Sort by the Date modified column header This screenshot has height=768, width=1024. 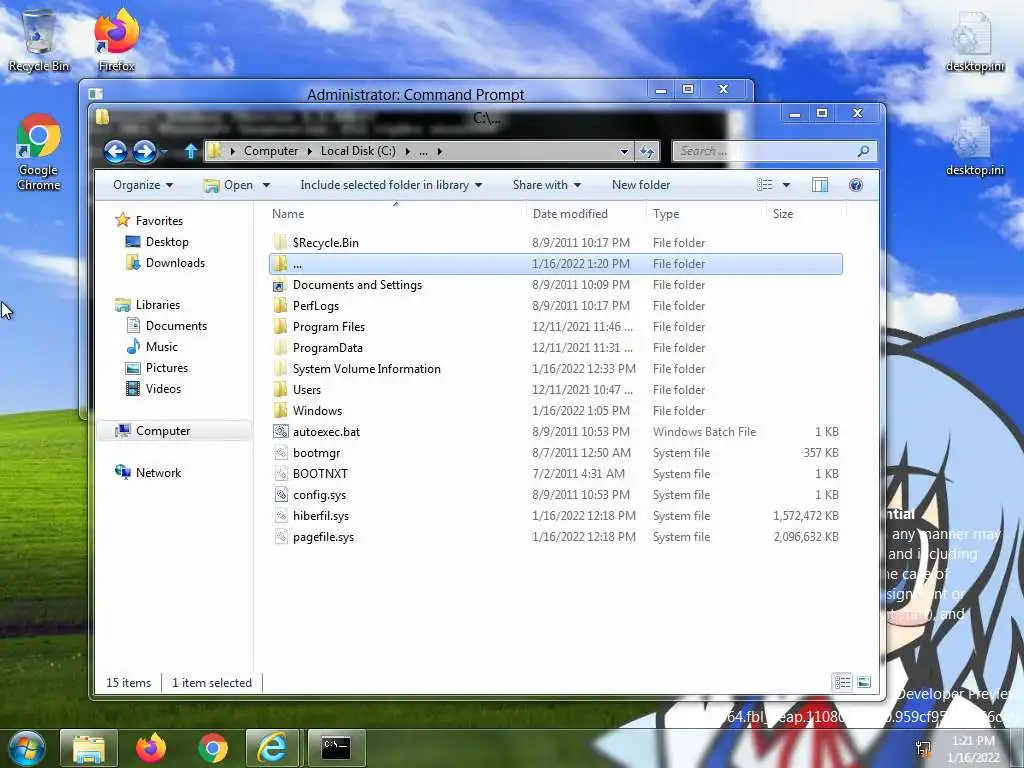(x=585, y=214)
